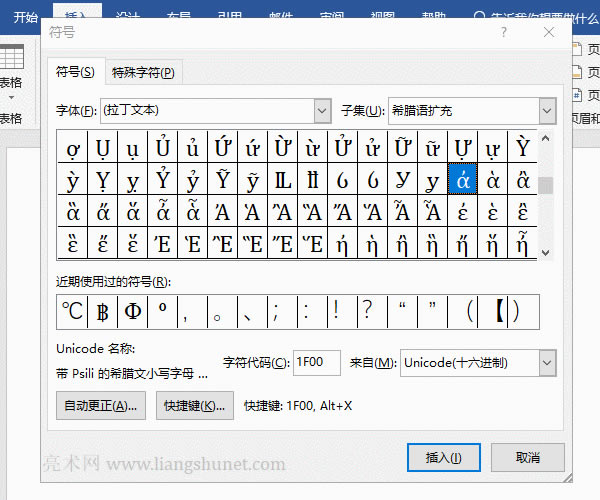Select the 符号 tab
Screen dimensions: 600x500
(75, 72)
